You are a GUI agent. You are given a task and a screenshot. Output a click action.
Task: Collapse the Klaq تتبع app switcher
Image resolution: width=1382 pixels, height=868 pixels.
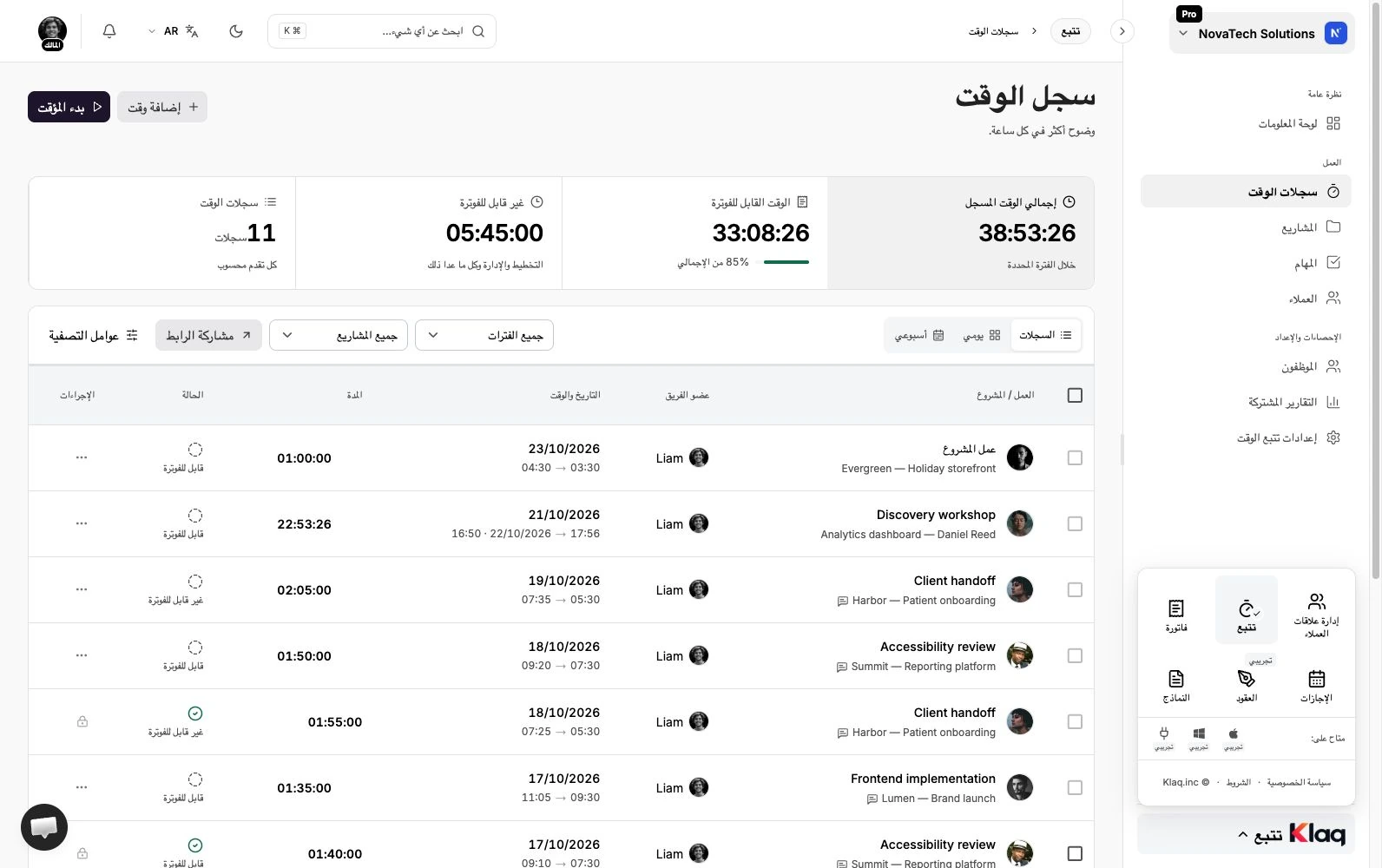pos(1246,834)
